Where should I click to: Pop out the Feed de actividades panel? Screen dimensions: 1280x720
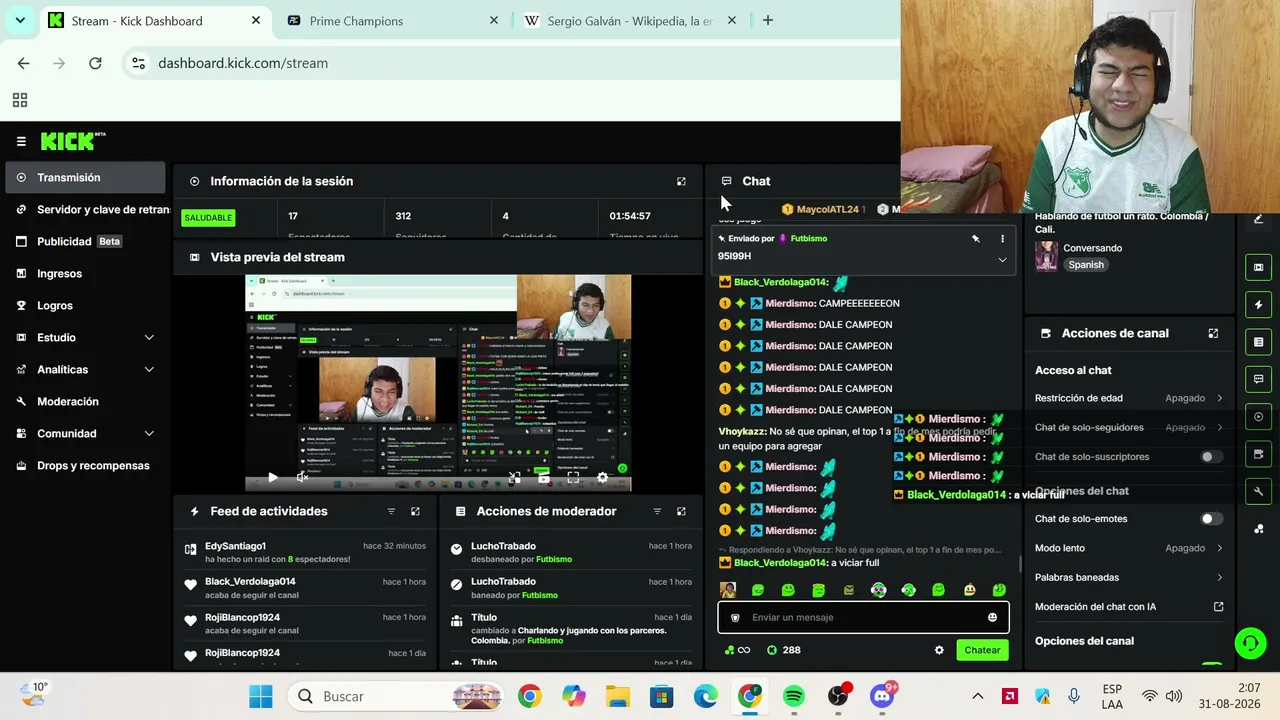415,511
